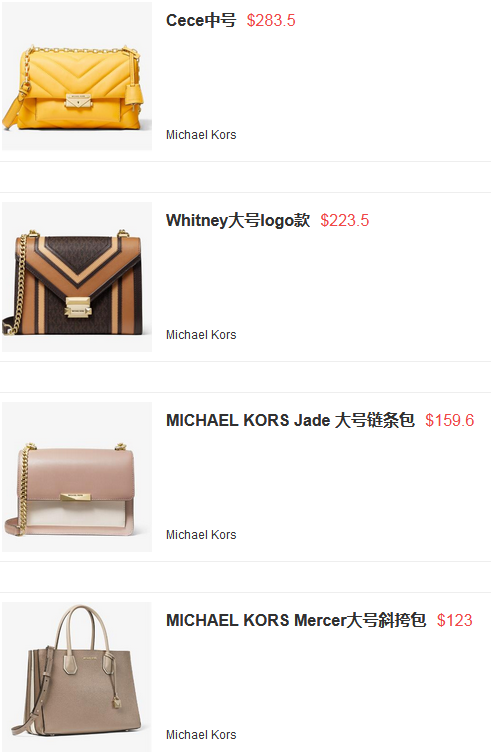Click the gold chain strap of pink Jade bag
491x754 pixels.
click(x=21, y=490)
